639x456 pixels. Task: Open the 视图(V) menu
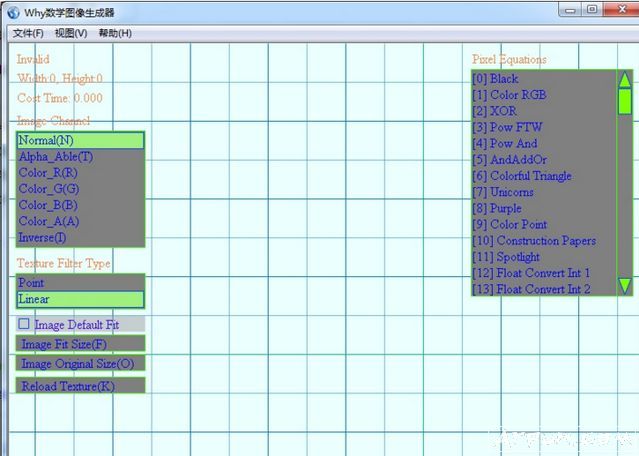coord(71,33)
